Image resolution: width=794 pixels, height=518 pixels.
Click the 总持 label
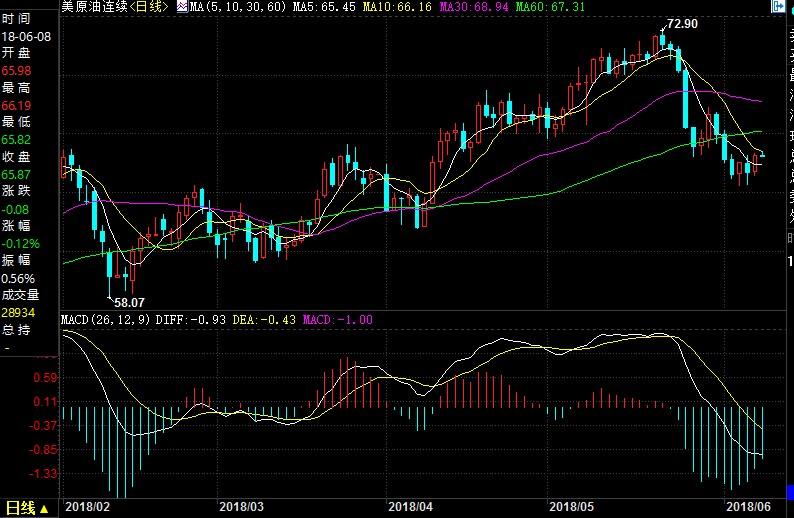16,330
